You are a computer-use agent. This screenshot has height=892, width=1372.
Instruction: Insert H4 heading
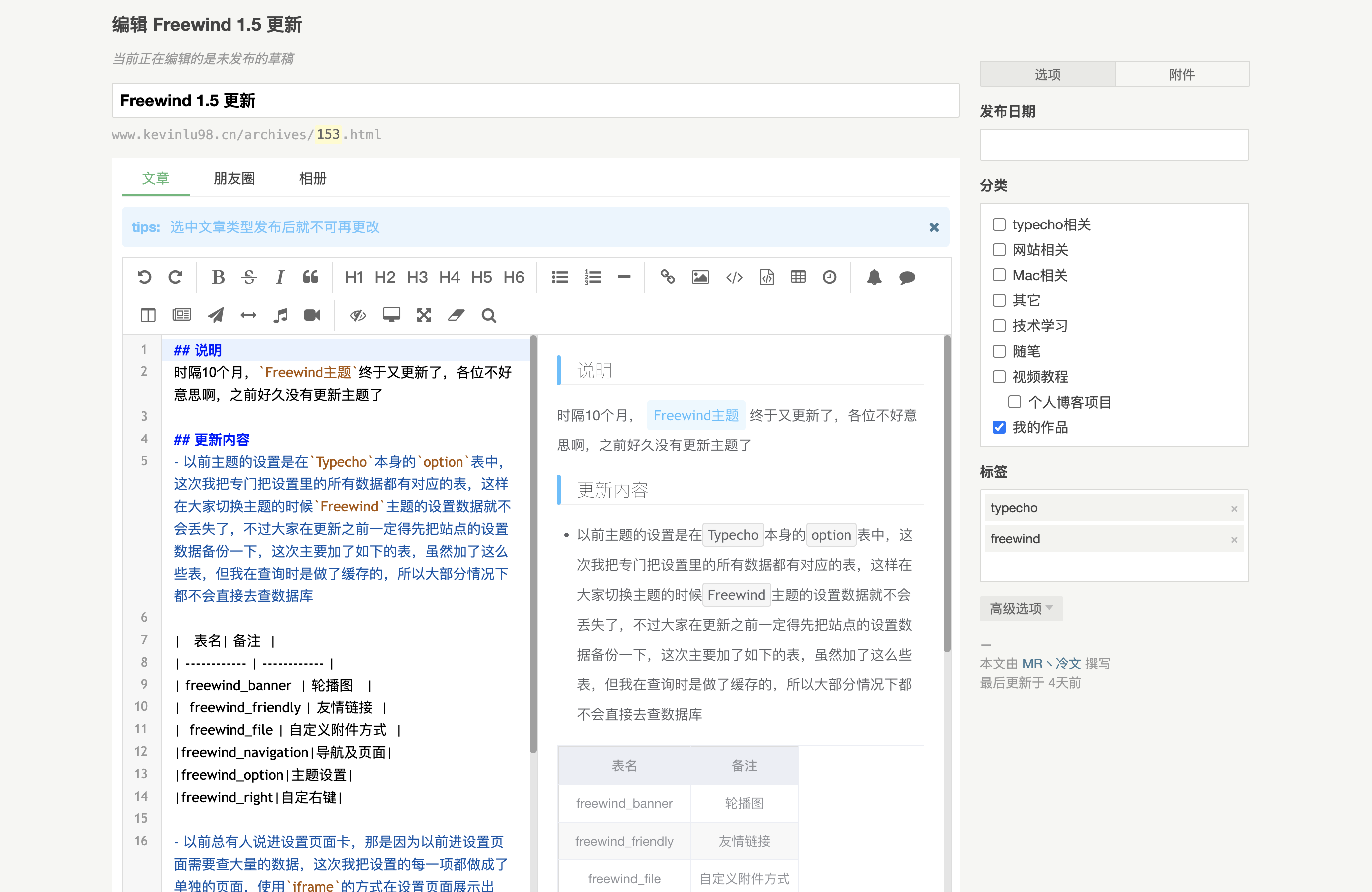[x=449, y=277]
